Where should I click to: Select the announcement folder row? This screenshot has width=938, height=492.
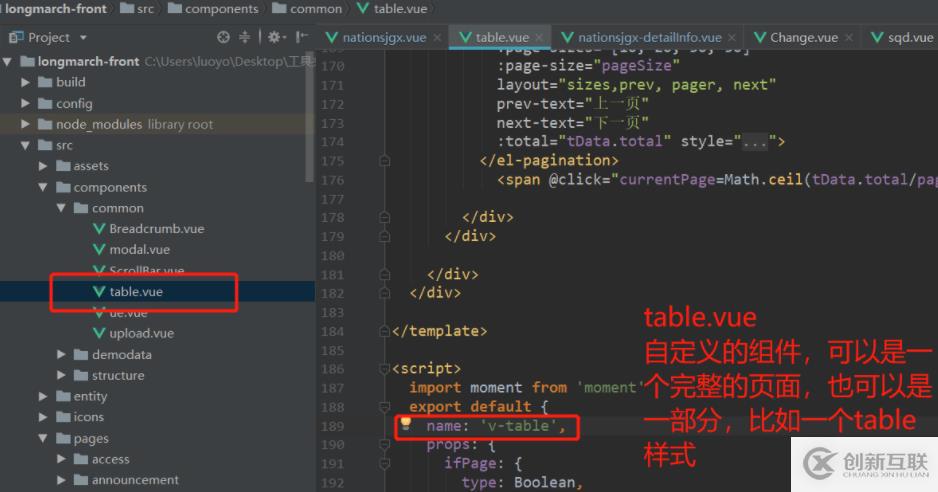[x=157, y=480]
